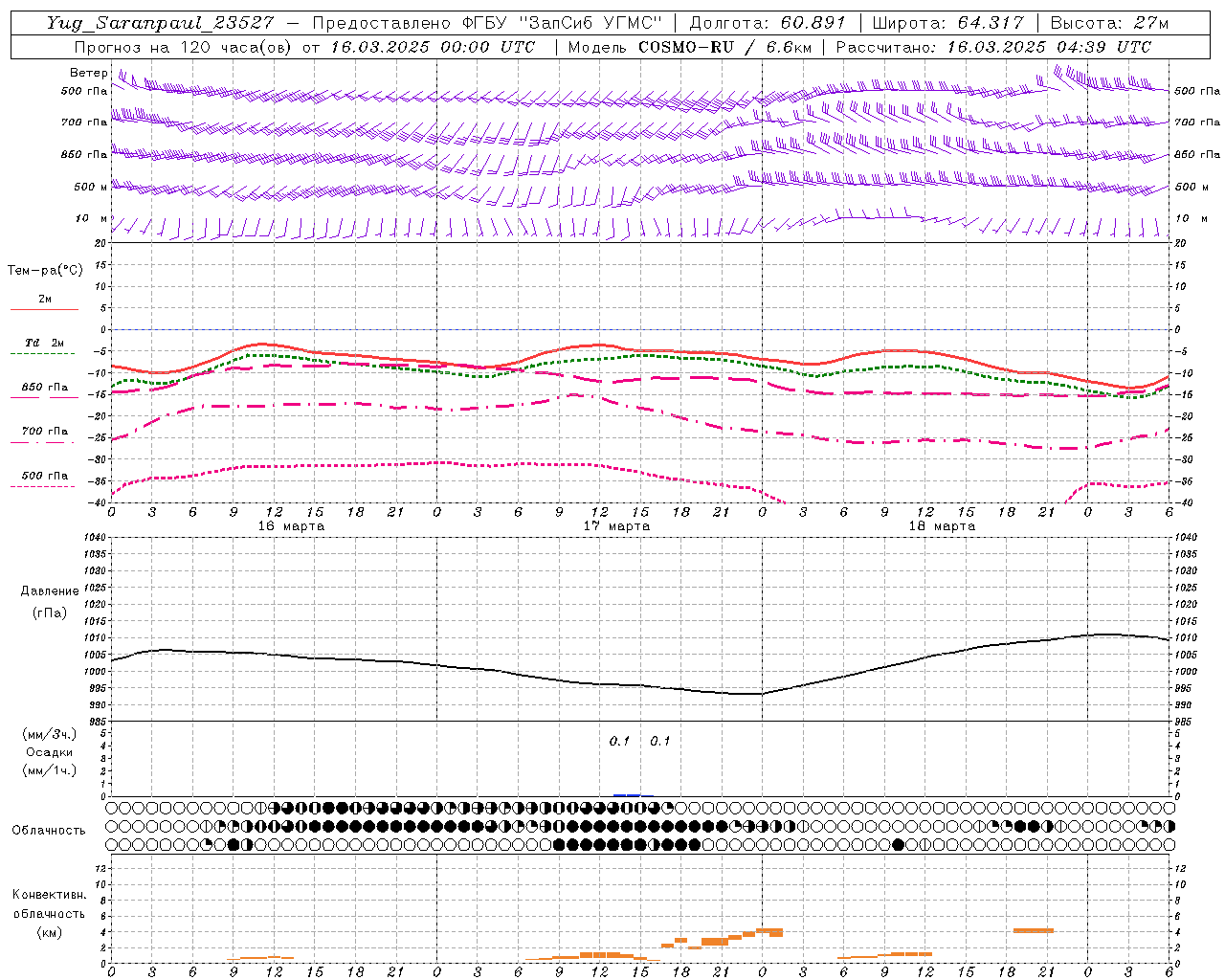
Task: Click the (мм/1ч.) precipitation unit label
Action: click(x=49, y=770)
